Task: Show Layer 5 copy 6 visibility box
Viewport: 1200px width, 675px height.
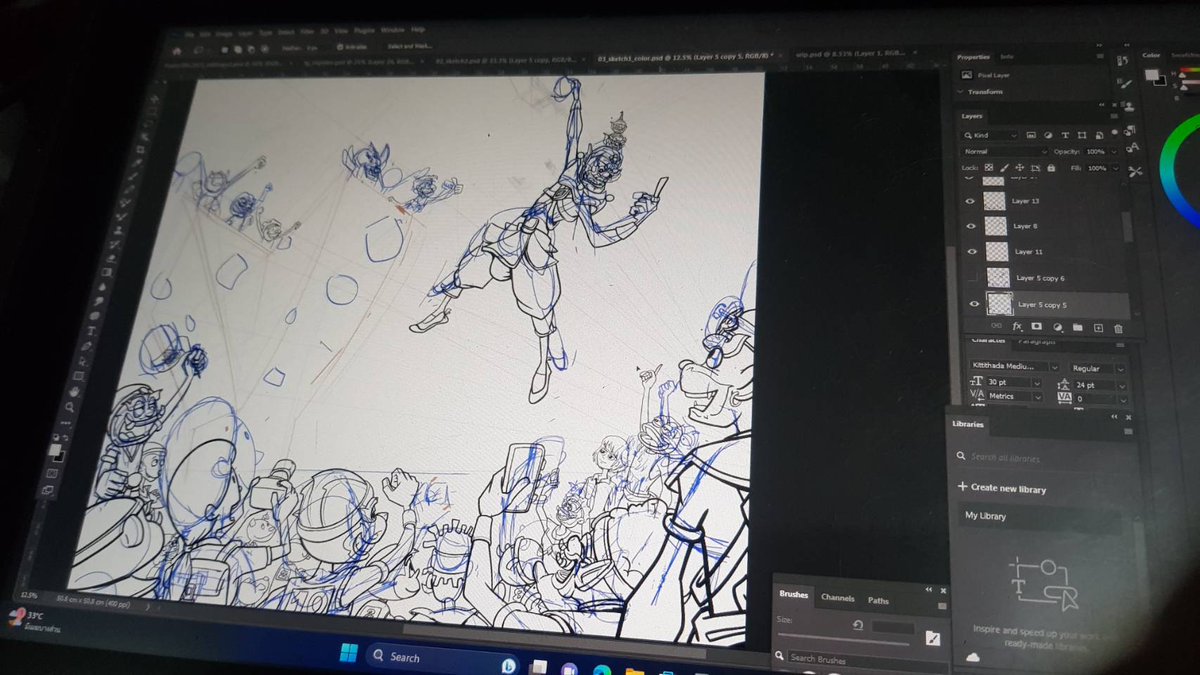Action: (x=972, y=277)
